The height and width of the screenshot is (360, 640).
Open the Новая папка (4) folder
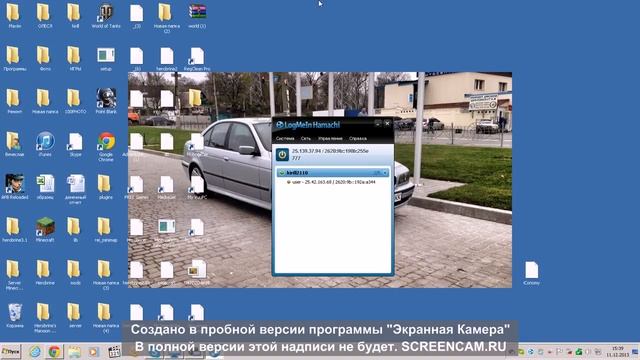tap(106, 318)
